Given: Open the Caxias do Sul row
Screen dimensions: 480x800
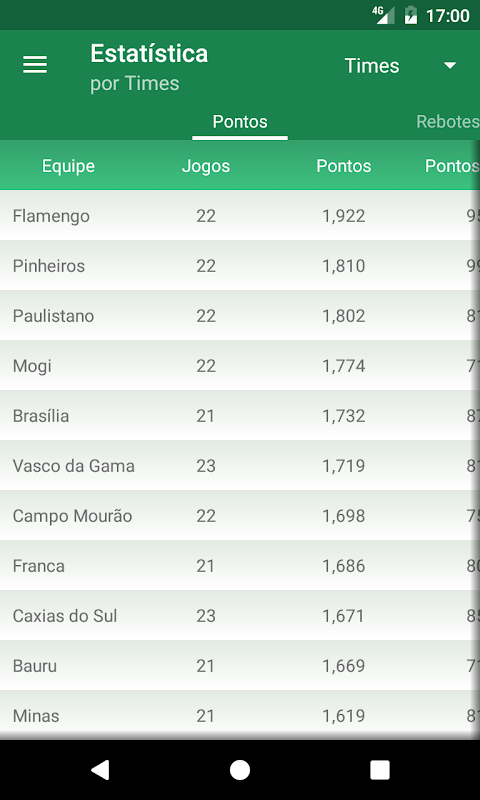Looking at the screenshot, I should click(x=240, y=616).
